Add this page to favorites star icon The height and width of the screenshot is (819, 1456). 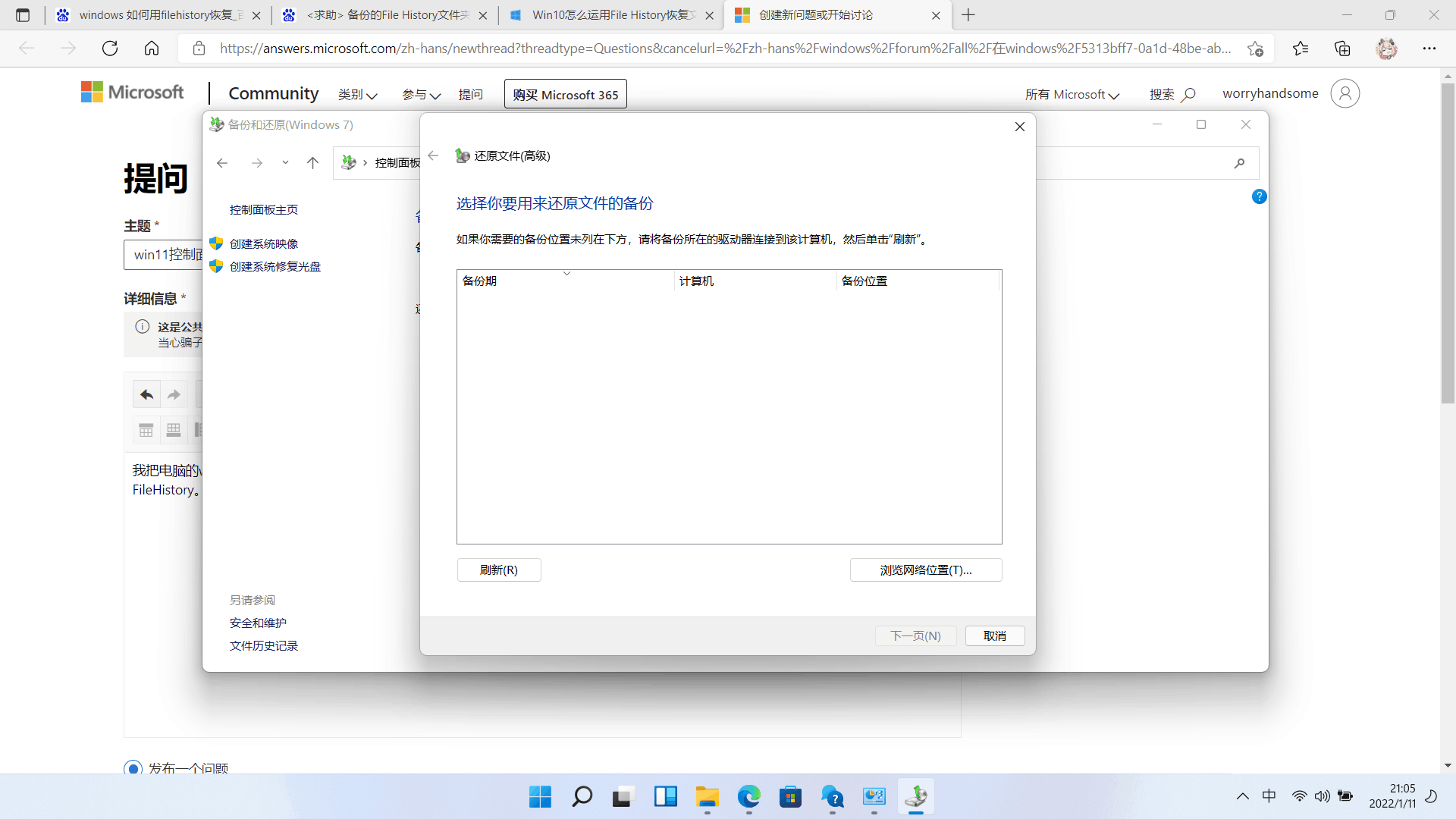pos(1255,49)
